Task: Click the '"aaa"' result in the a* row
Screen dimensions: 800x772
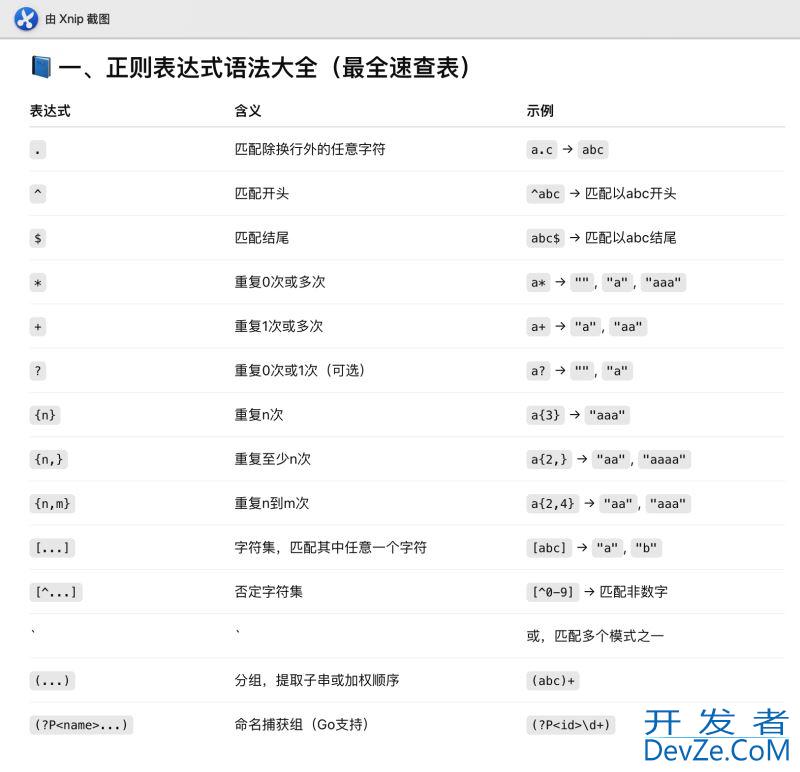Action: click(x=663, y=283)
